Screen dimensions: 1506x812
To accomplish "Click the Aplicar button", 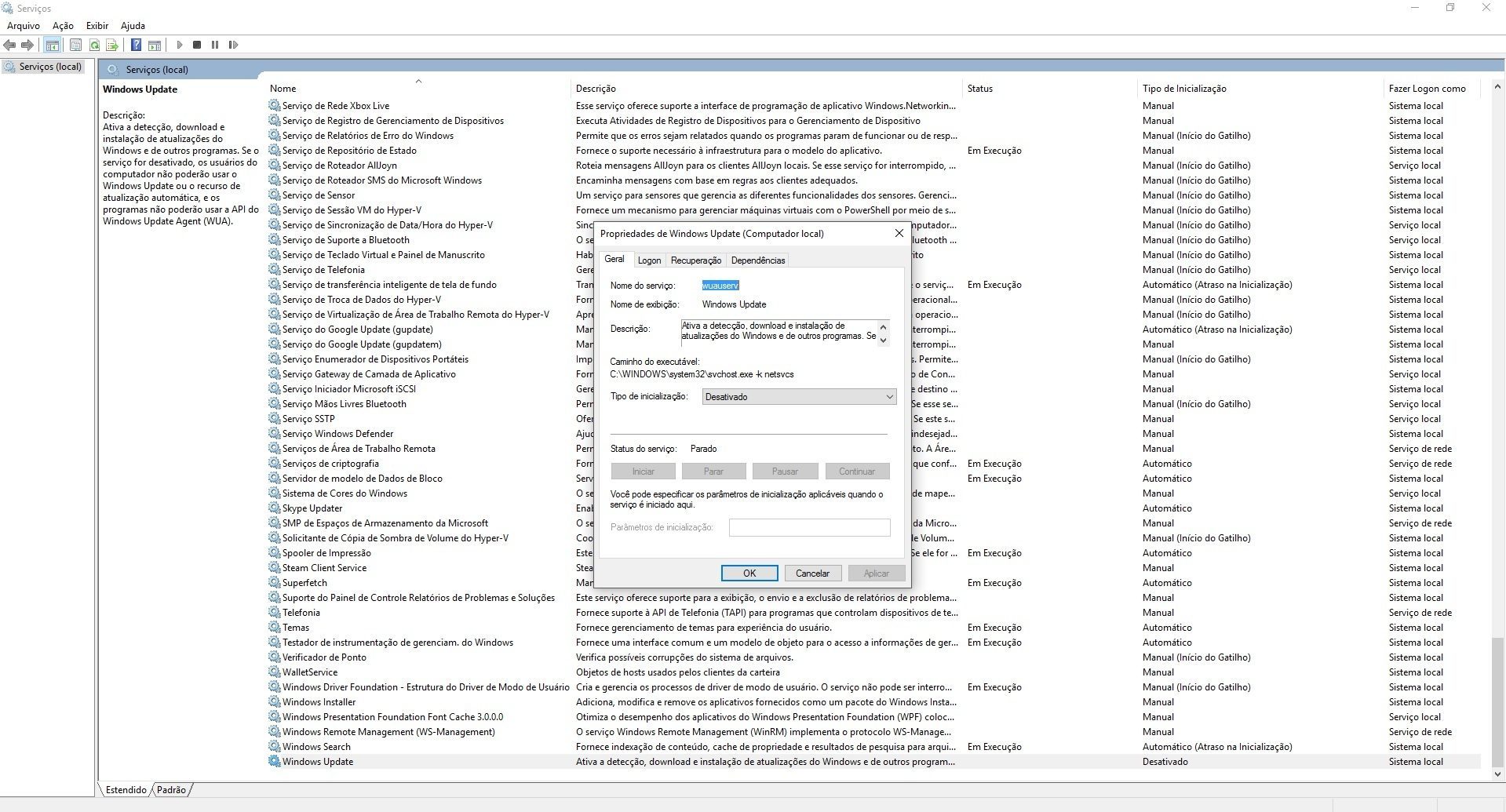I will (877, 573).
